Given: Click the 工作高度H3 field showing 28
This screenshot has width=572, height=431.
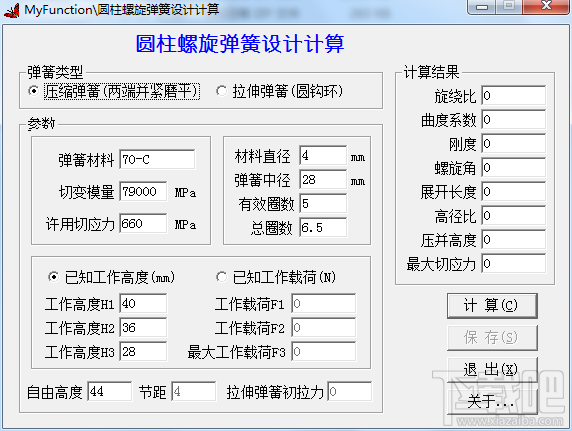Looking at the screenshot, I should pyautogui.click(x=143, y=351).
